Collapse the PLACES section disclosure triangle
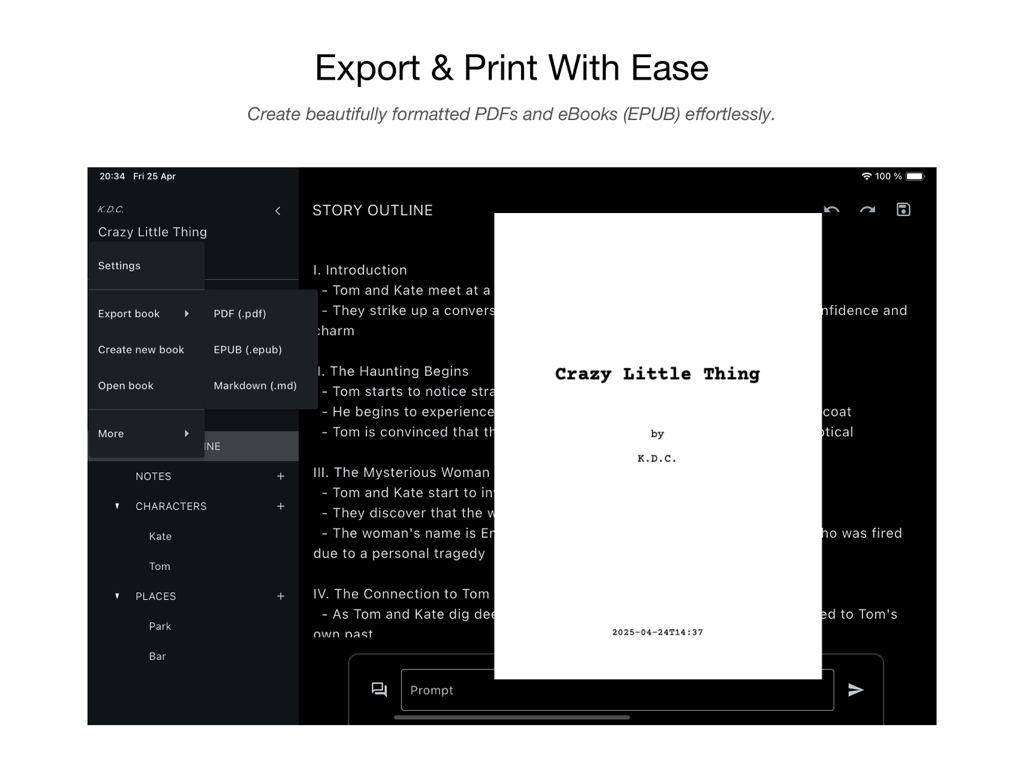Screen dimensions: 1024x768 (117, 596)
